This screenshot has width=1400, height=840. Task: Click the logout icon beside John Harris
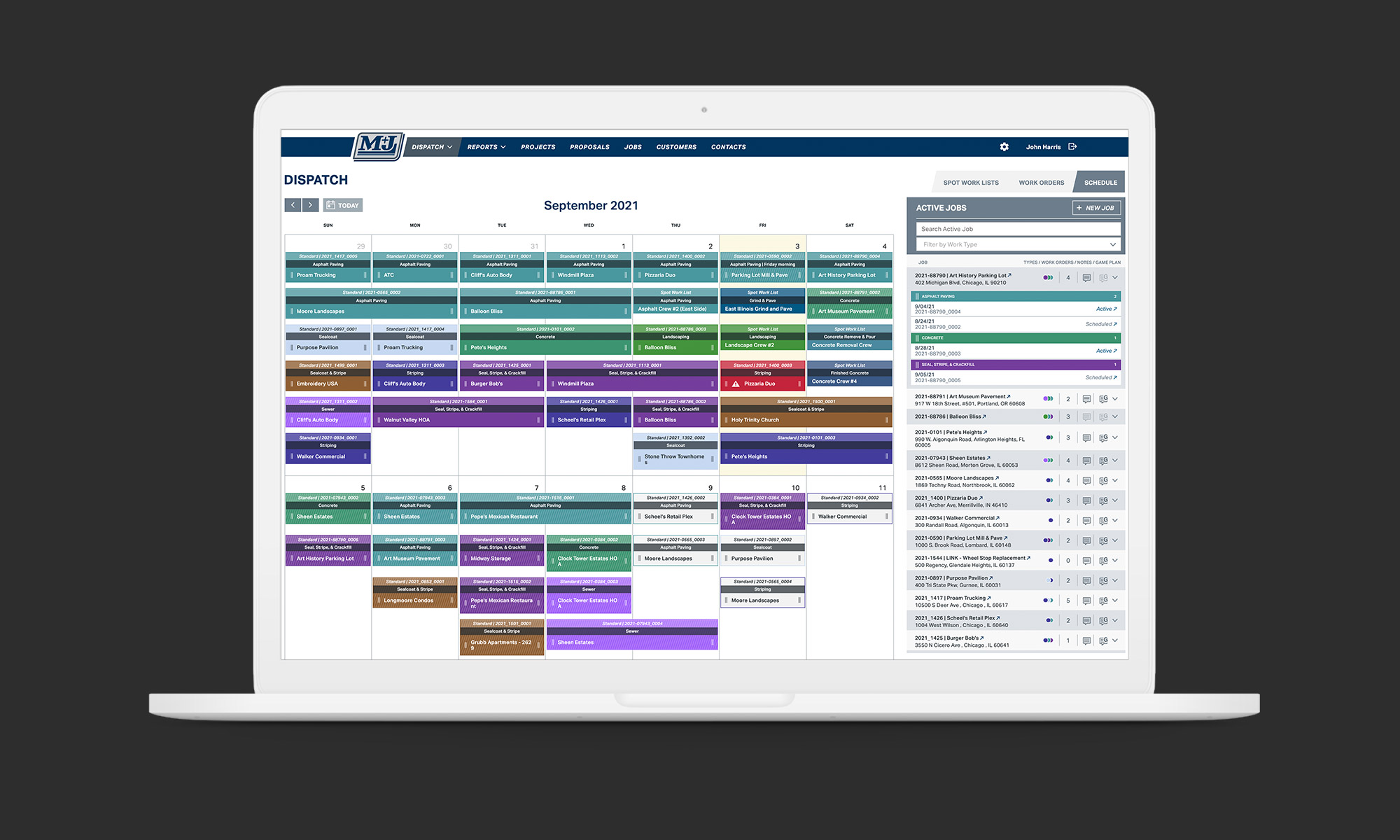tap(1072, 147)
